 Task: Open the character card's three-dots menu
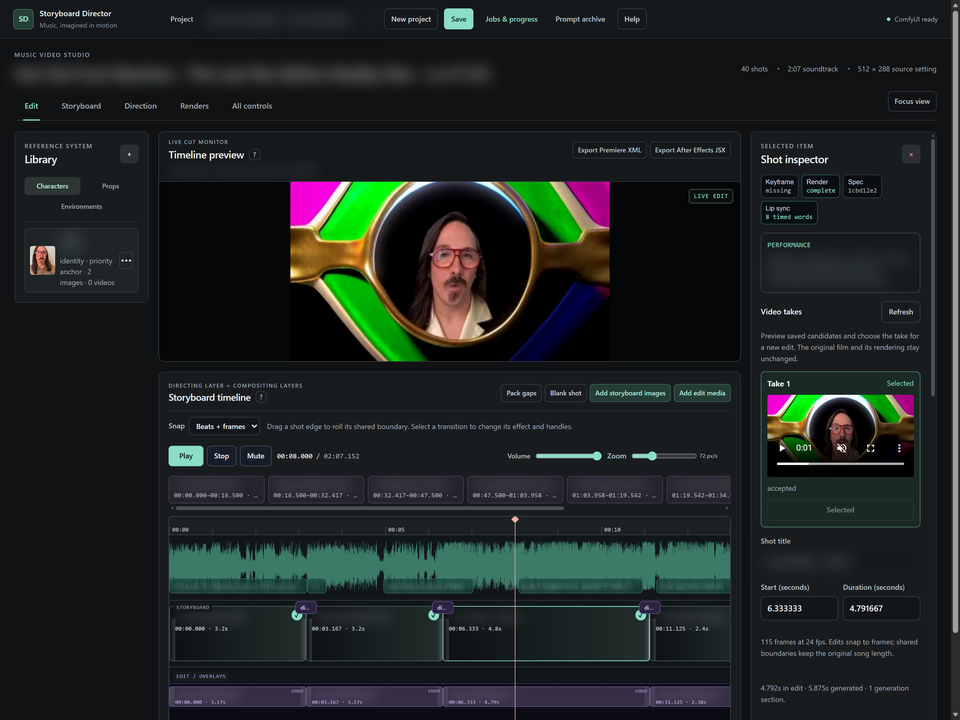click(126, 261)
